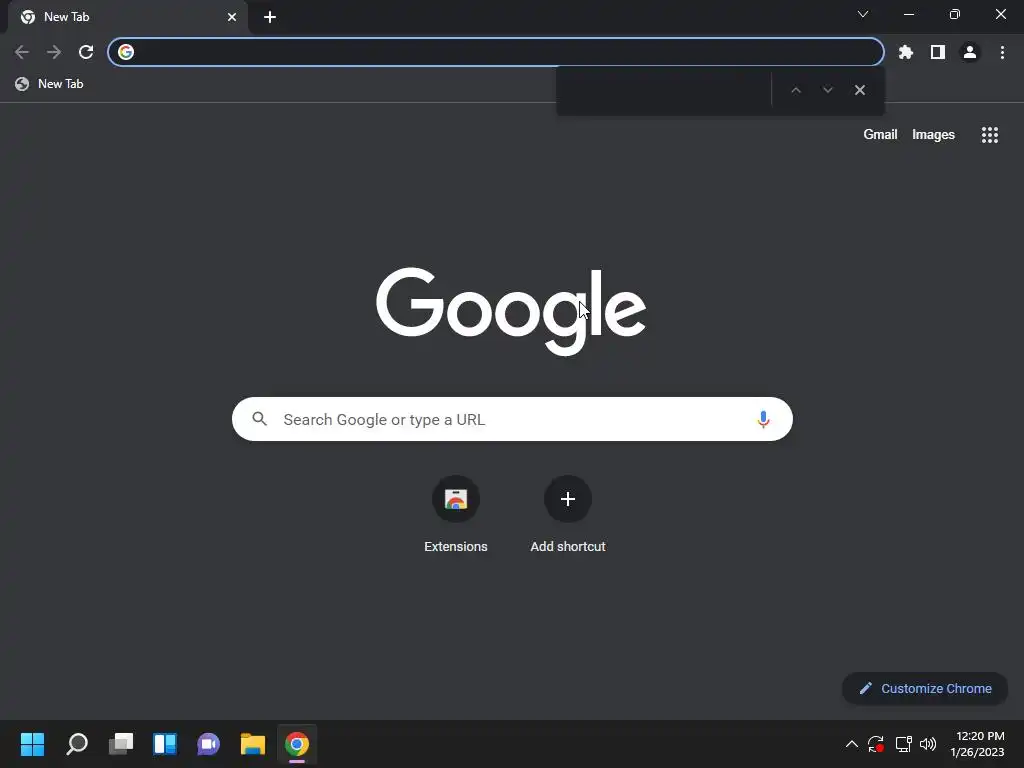Start voice search with the microphone

point(763,419)
